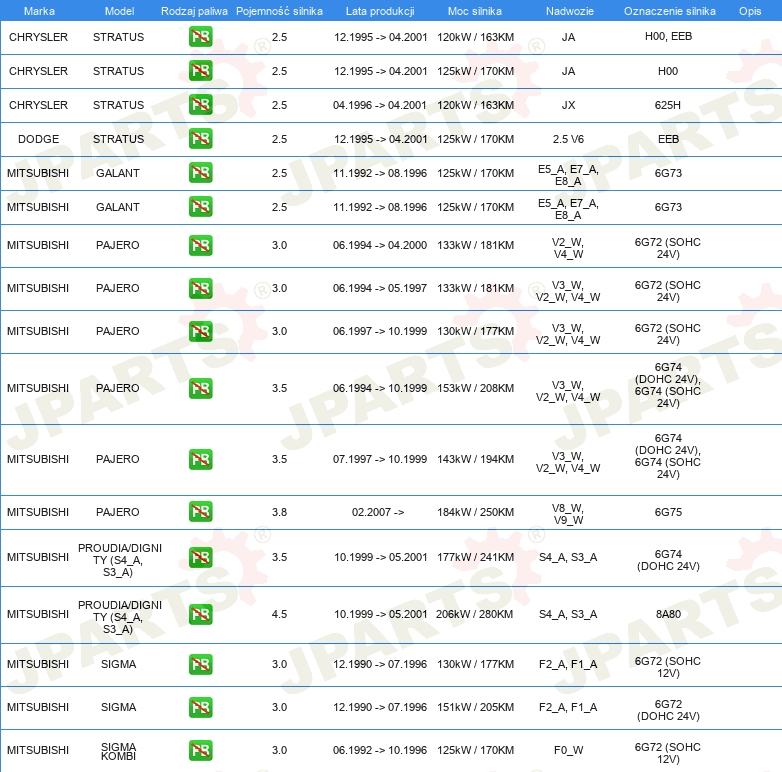This screenshot has height=772, width=782.
Task: Click the Lata produkcji column header
Action: (380, 11)
